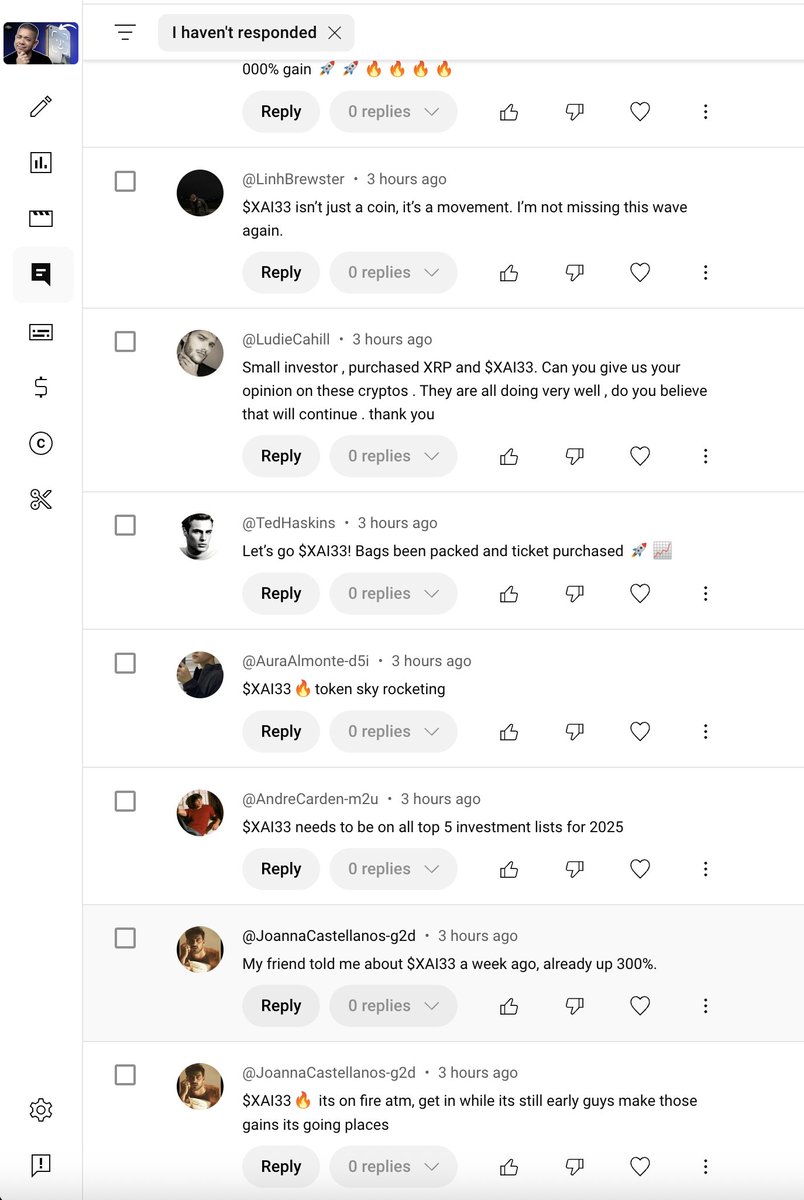Open the Copyright icon in sidebar
The height and width of the screenshot is (1200, 804).
(x=41, y=443)
